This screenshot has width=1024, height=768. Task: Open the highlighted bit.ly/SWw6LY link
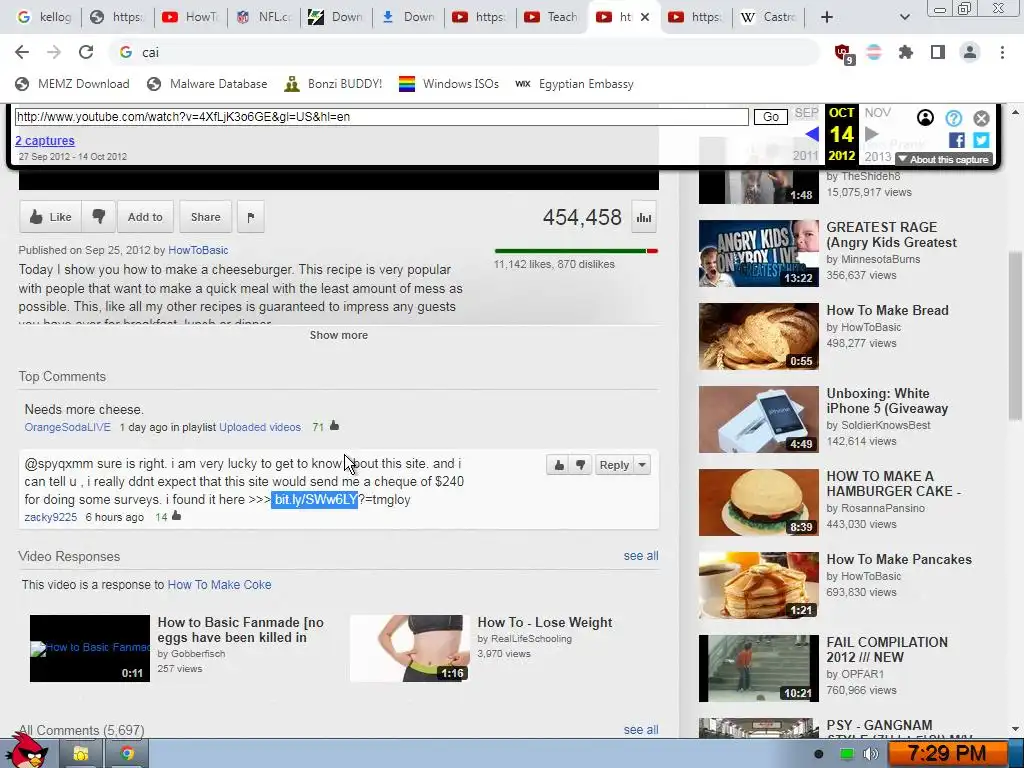click(x=315, y=500)
